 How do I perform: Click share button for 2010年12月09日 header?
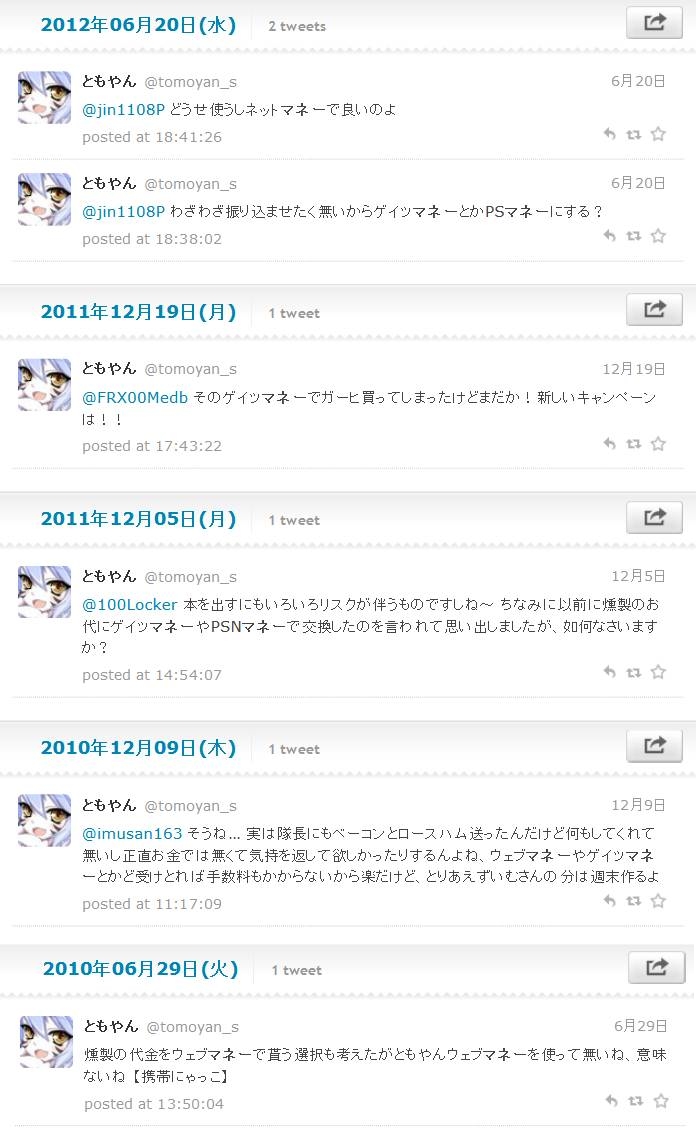click(x=654, y=746)
